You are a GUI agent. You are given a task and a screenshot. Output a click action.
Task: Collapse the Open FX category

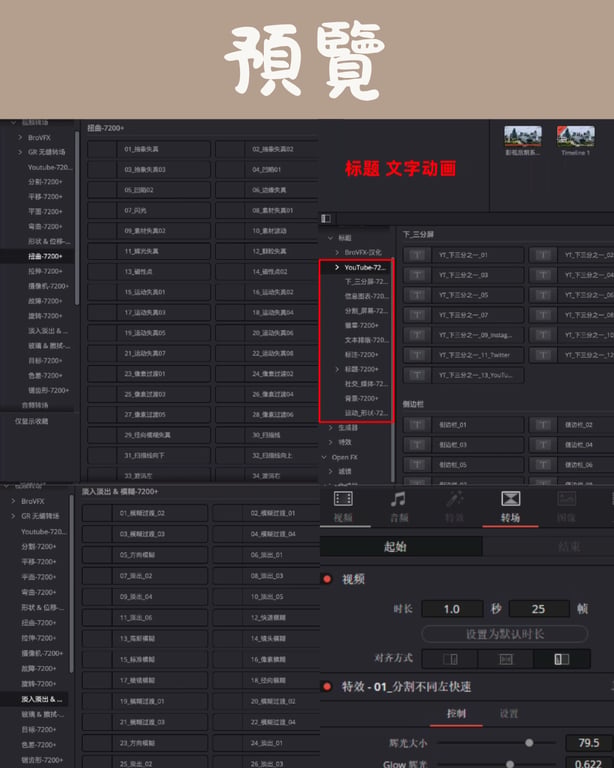tap(324, 457)
